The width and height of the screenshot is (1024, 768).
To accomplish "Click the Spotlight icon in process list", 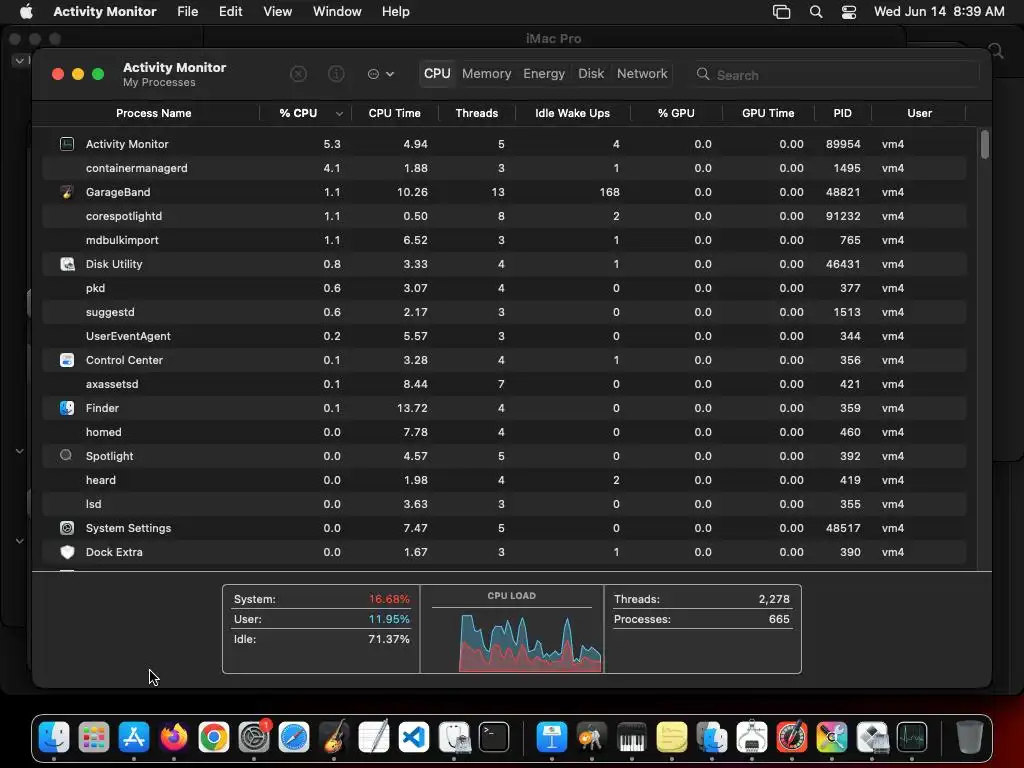I will click(66, 455).
